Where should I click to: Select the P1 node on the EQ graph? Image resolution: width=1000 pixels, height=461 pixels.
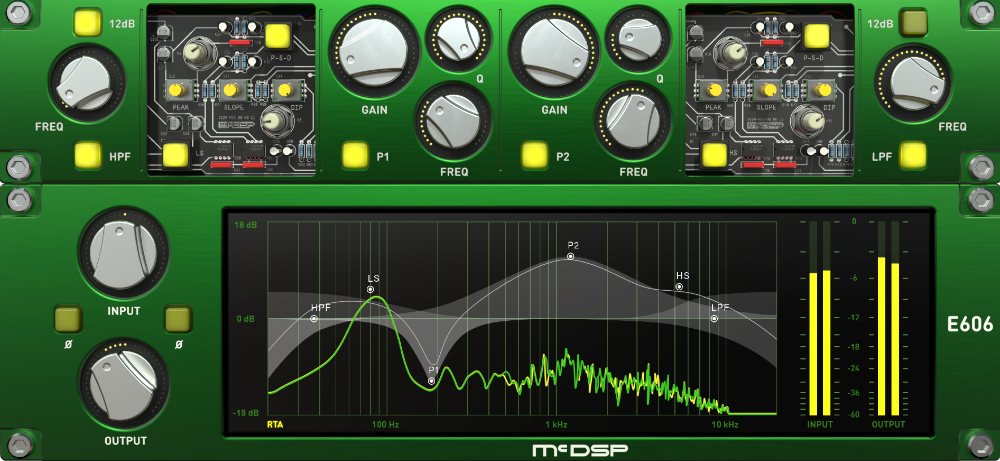(432, 381)
